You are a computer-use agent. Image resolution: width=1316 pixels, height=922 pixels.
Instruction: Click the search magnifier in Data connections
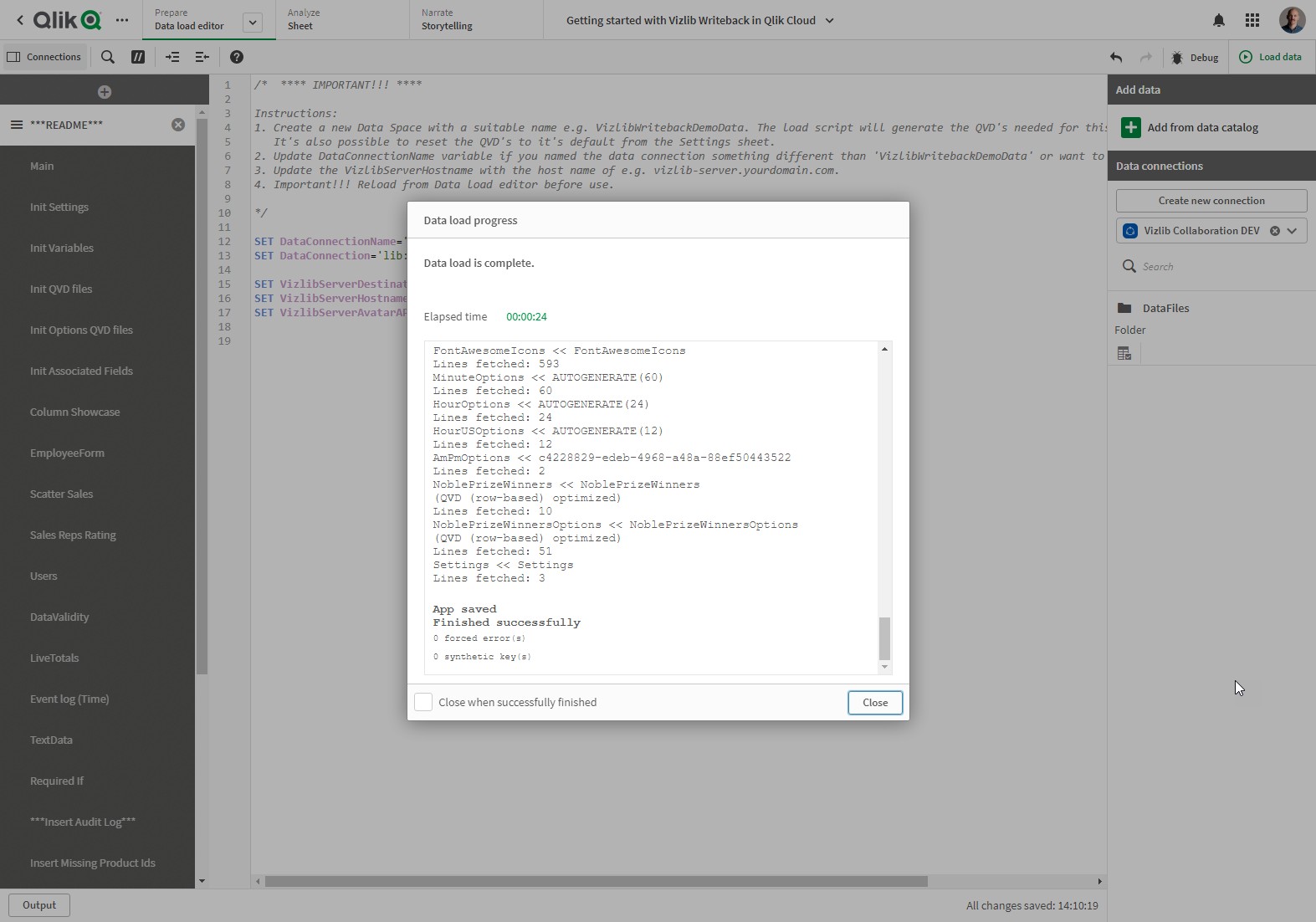point(1129,266)
